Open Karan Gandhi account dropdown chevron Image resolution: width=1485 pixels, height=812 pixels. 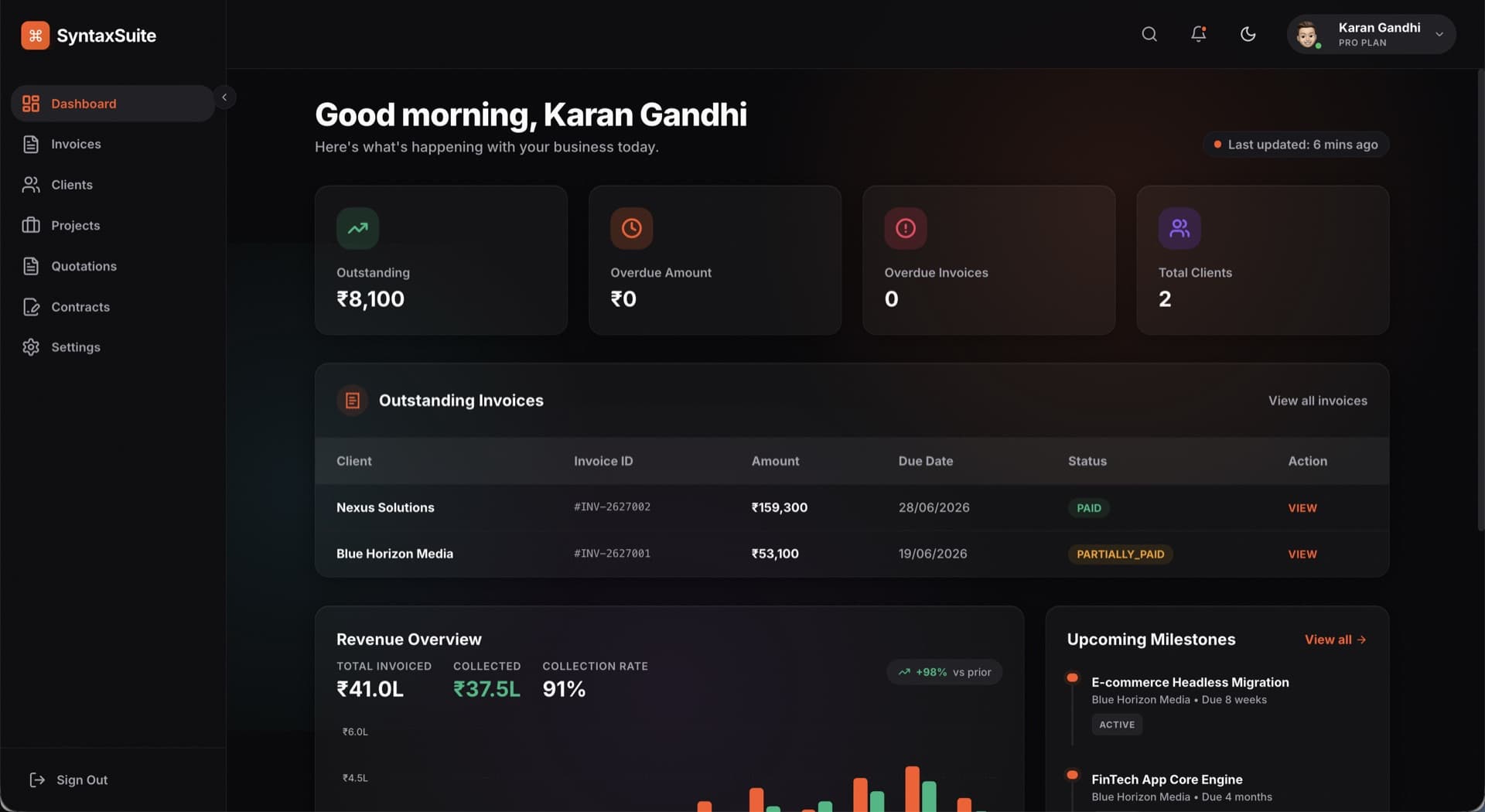[1439, 34]
